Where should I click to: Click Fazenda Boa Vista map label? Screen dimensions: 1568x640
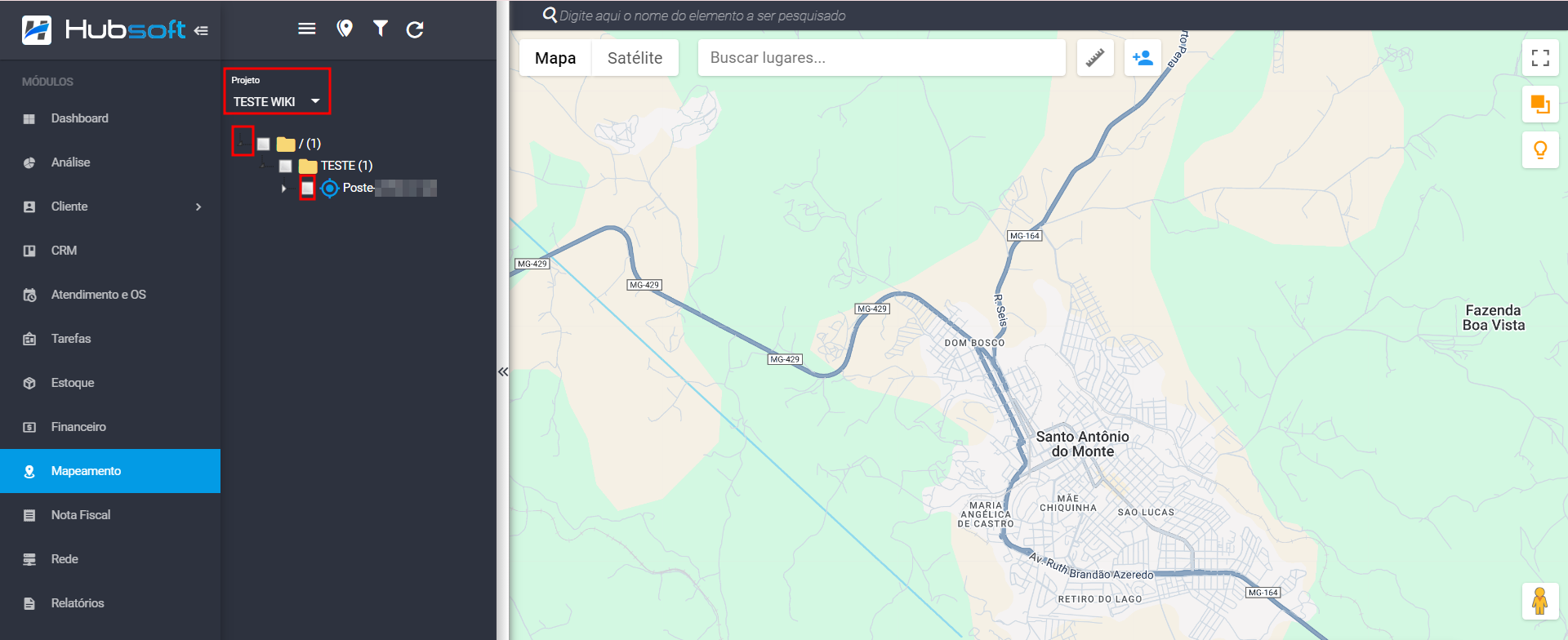1494,318
